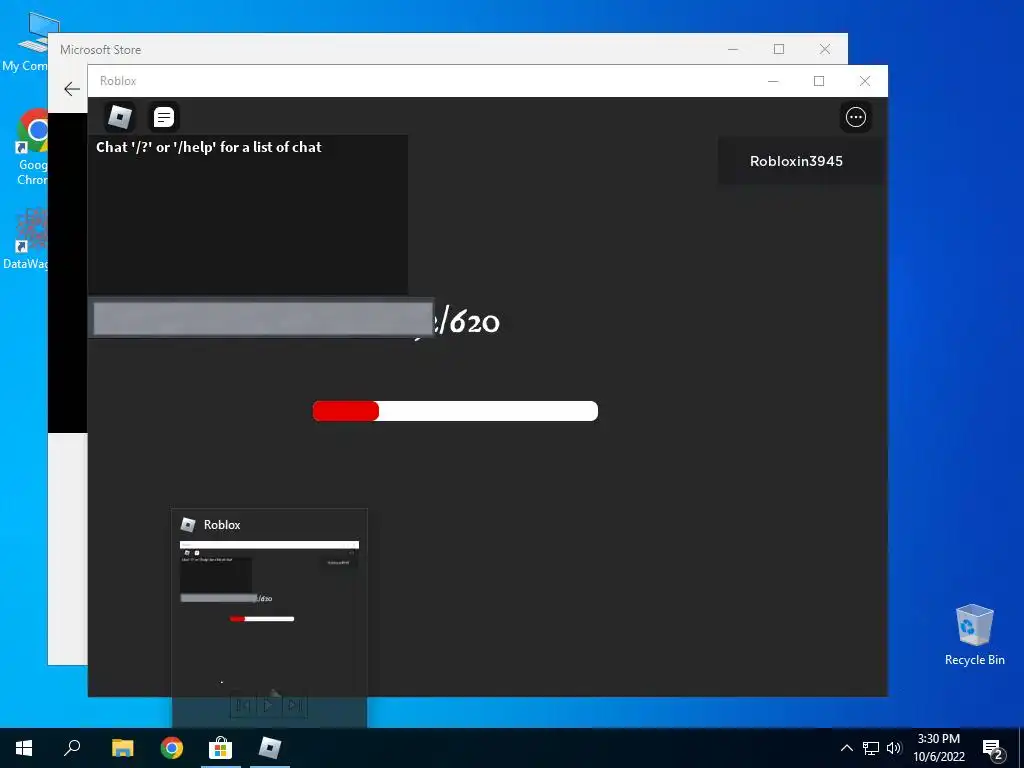Image resolution: width=1024 pixels, height=768 pixels.
Task: Click the Roblox taskbar icon
Action: click(270, 748)
